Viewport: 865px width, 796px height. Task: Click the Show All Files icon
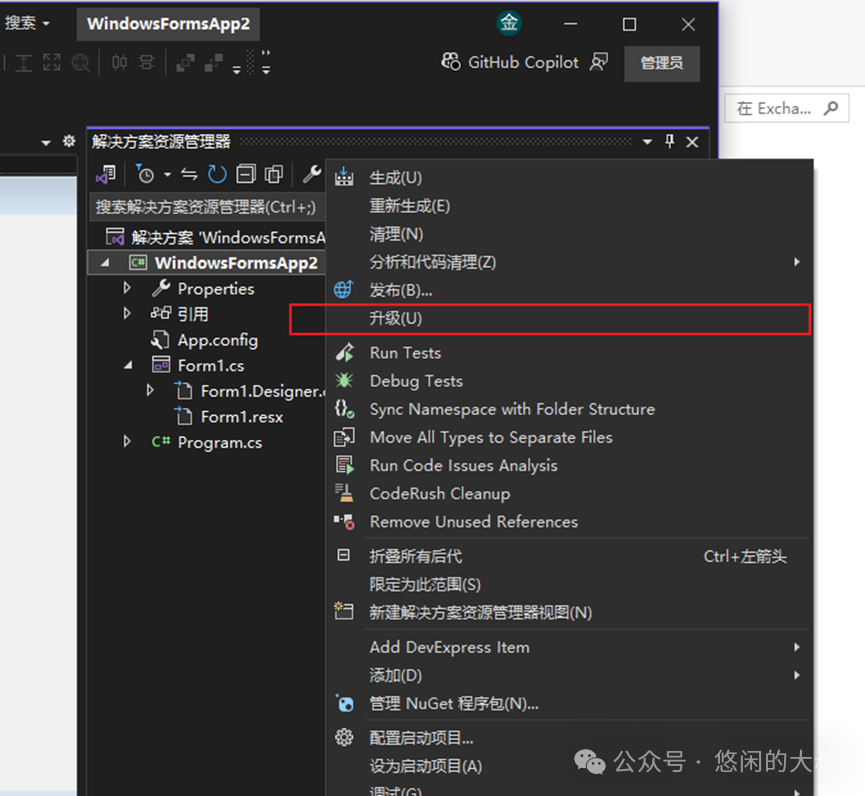click(274, 175)
